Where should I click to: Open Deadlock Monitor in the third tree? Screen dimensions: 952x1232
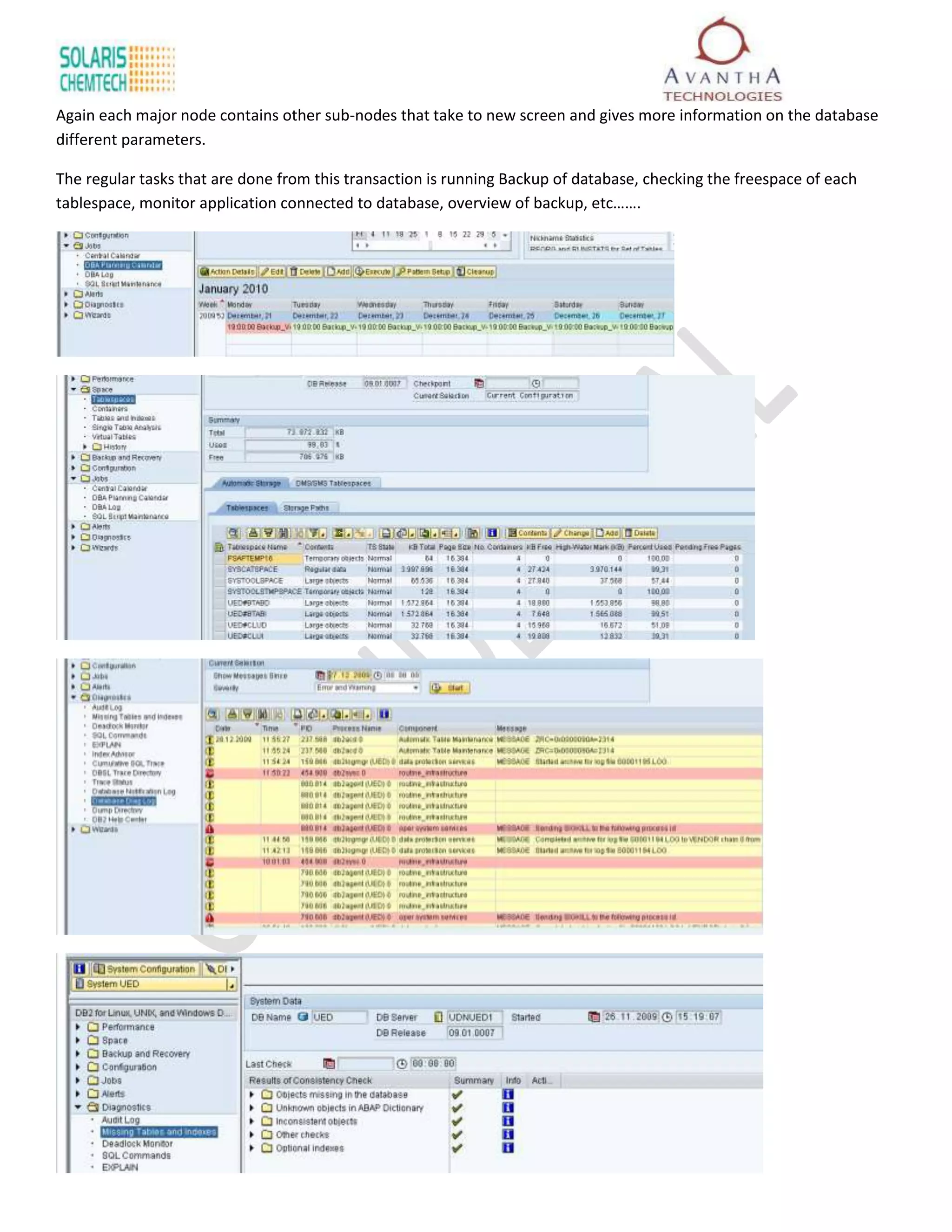coord(120,727)
